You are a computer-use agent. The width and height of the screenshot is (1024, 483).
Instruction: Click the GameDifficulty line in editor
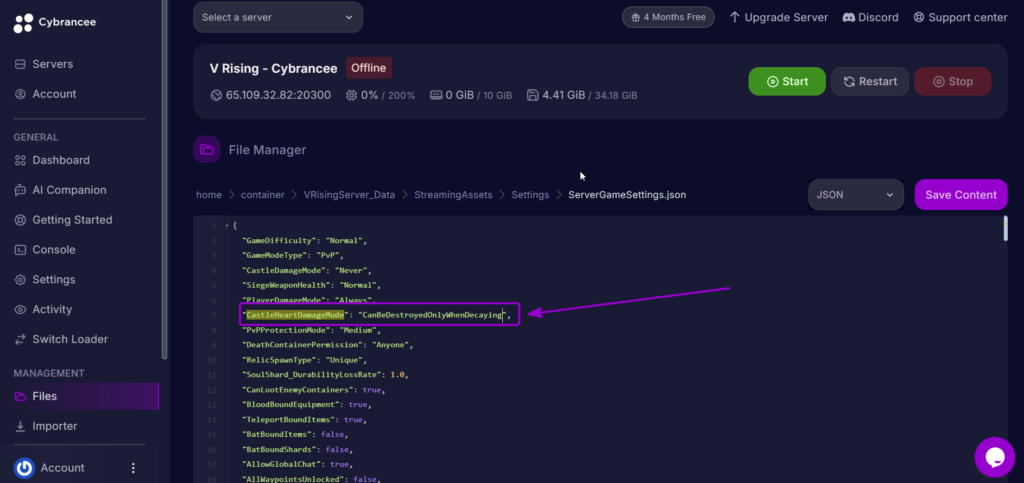(x=304, y=240)
